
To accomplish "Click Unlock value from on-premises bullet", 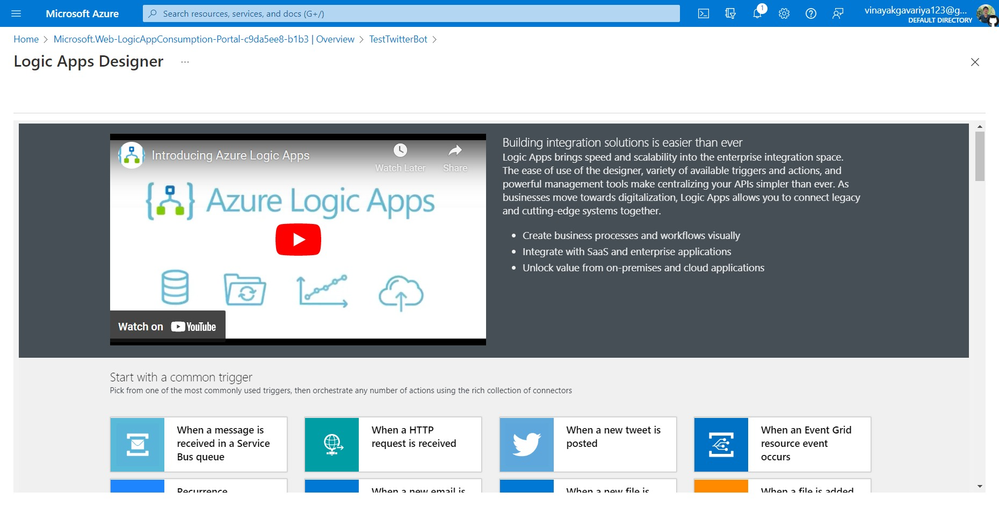I will click(643, 268).
